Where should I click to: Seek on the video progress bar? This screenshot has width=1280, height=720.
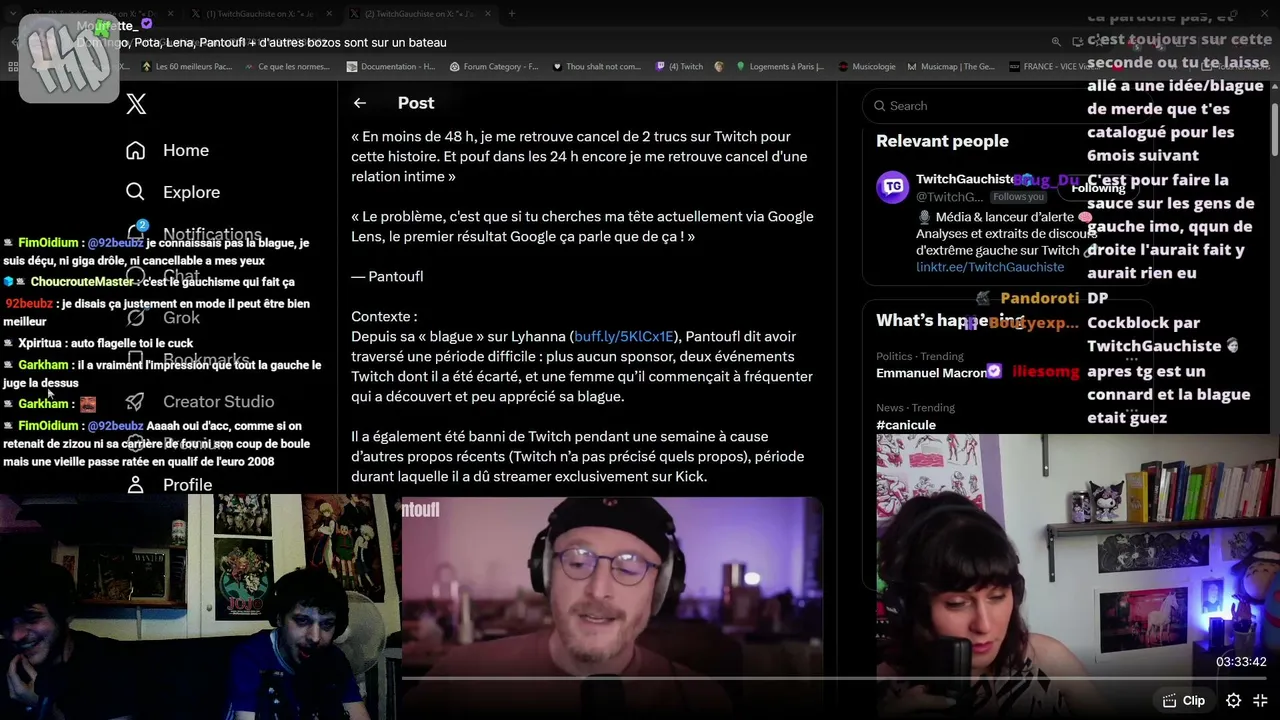click(834, 677)
